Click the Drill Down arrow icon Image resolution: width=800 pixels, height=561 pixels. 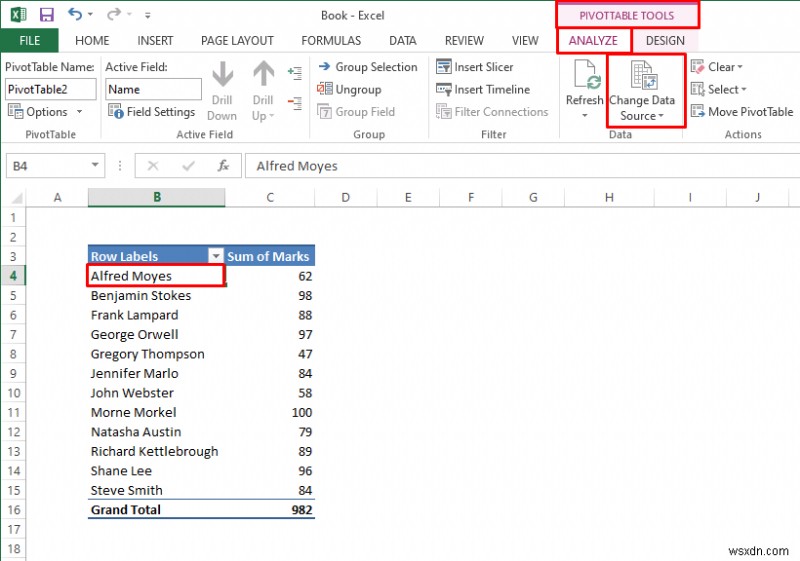pos(222,73)
